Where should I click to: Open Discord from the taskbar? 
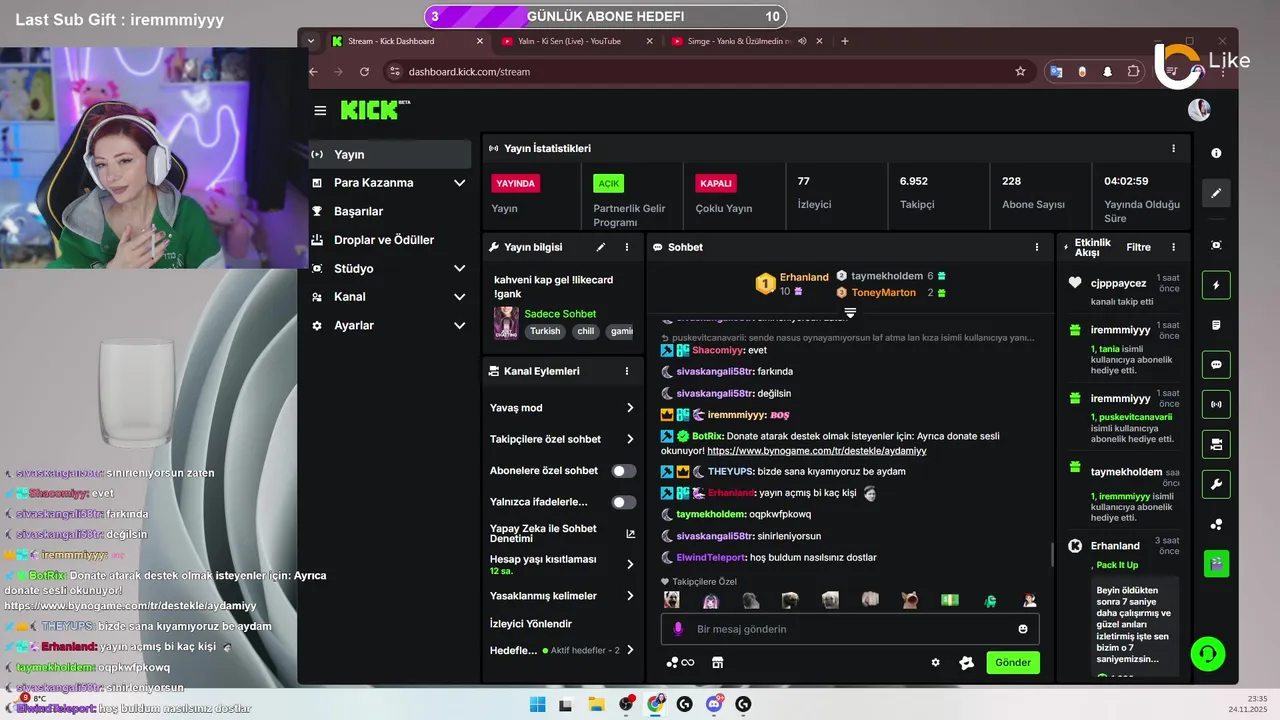[x=714, y=704]
